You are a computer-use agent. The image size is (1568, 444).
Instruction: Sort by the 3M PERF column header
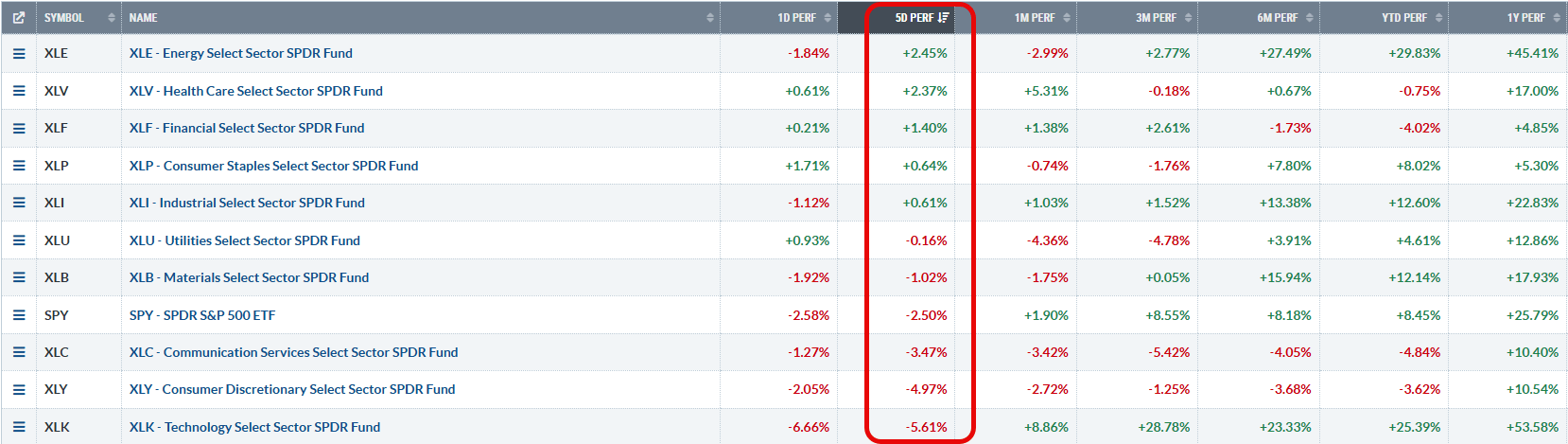click(1137, 17)
